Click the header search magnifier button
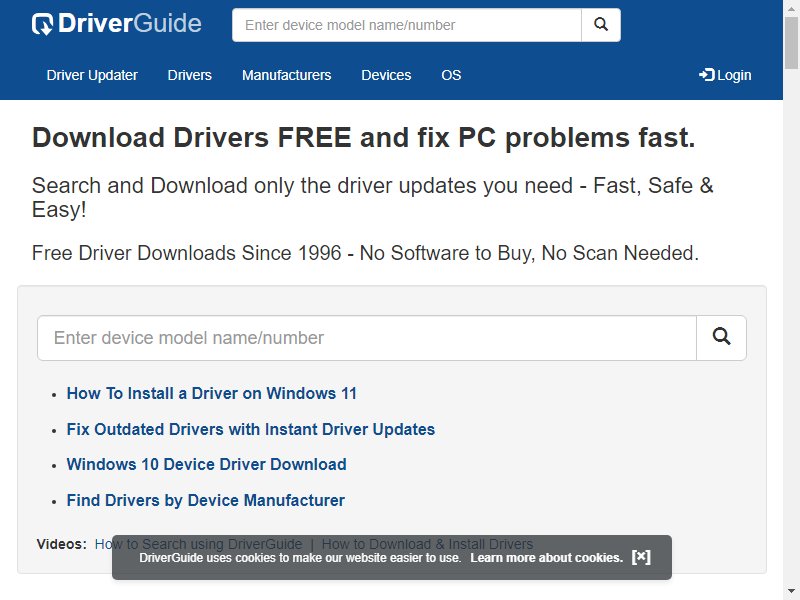Screen dimensions: 800x600 pyautogui.click(x=601, y=25)
